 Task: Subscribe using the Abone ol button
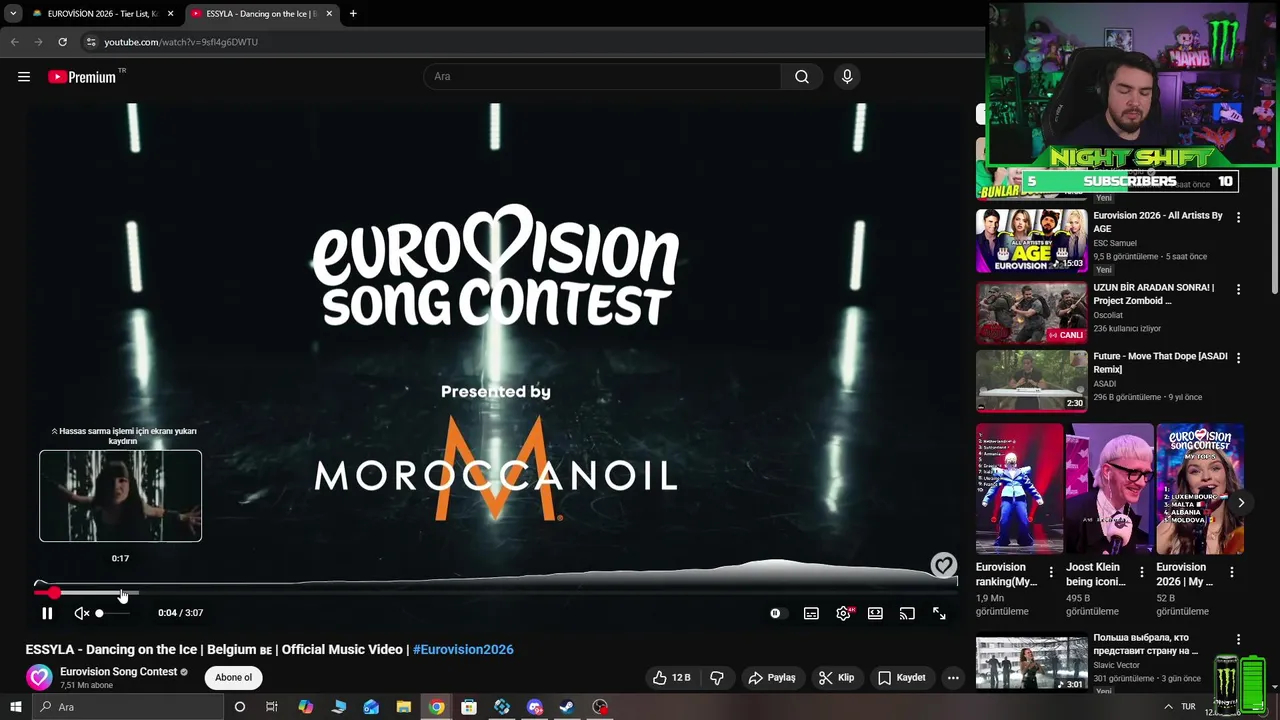coord(234,678)
